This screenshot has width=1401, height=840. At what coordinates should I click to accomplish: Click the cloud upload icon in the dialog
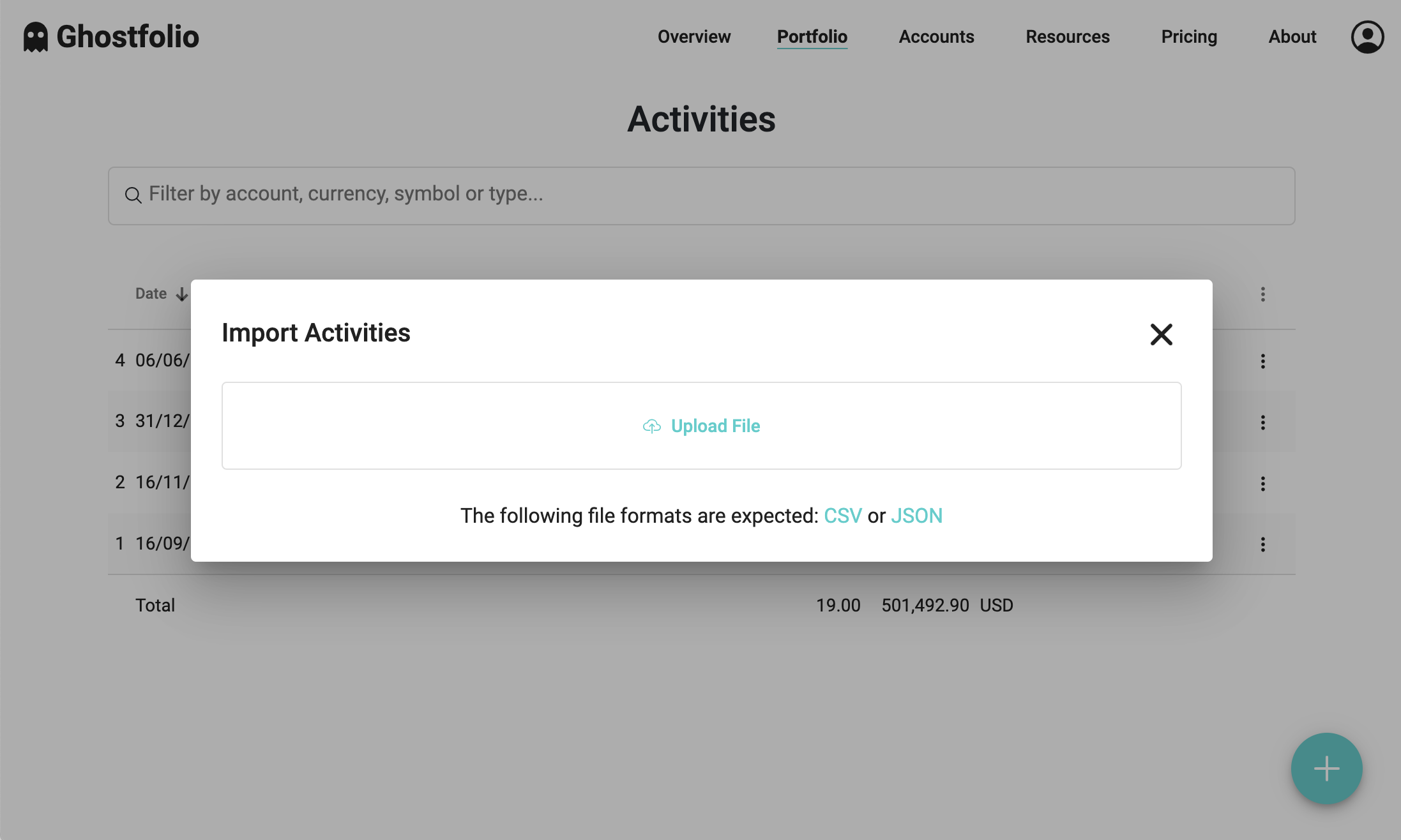coord(652,426)
